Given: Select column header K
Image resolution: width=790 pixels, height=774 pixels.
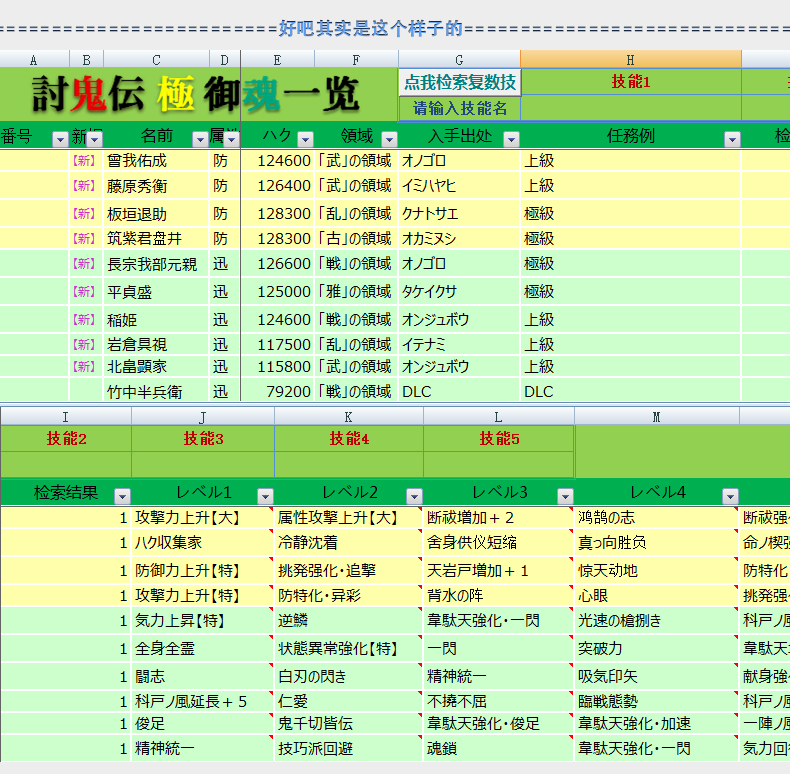Looking at the screenshot, I should click(349, 417).
